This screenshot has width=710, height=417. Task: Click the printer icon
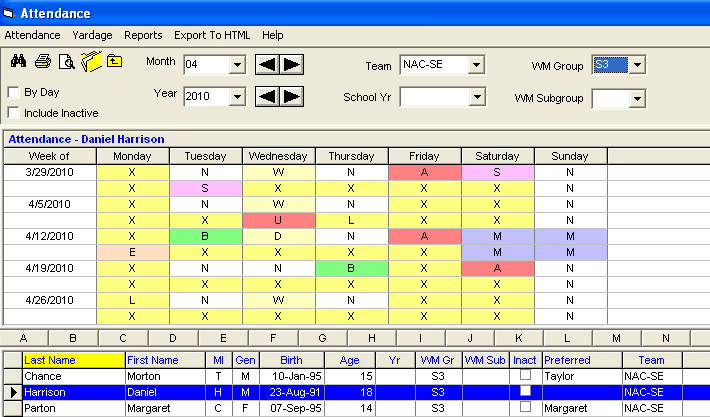coord(42,62)
